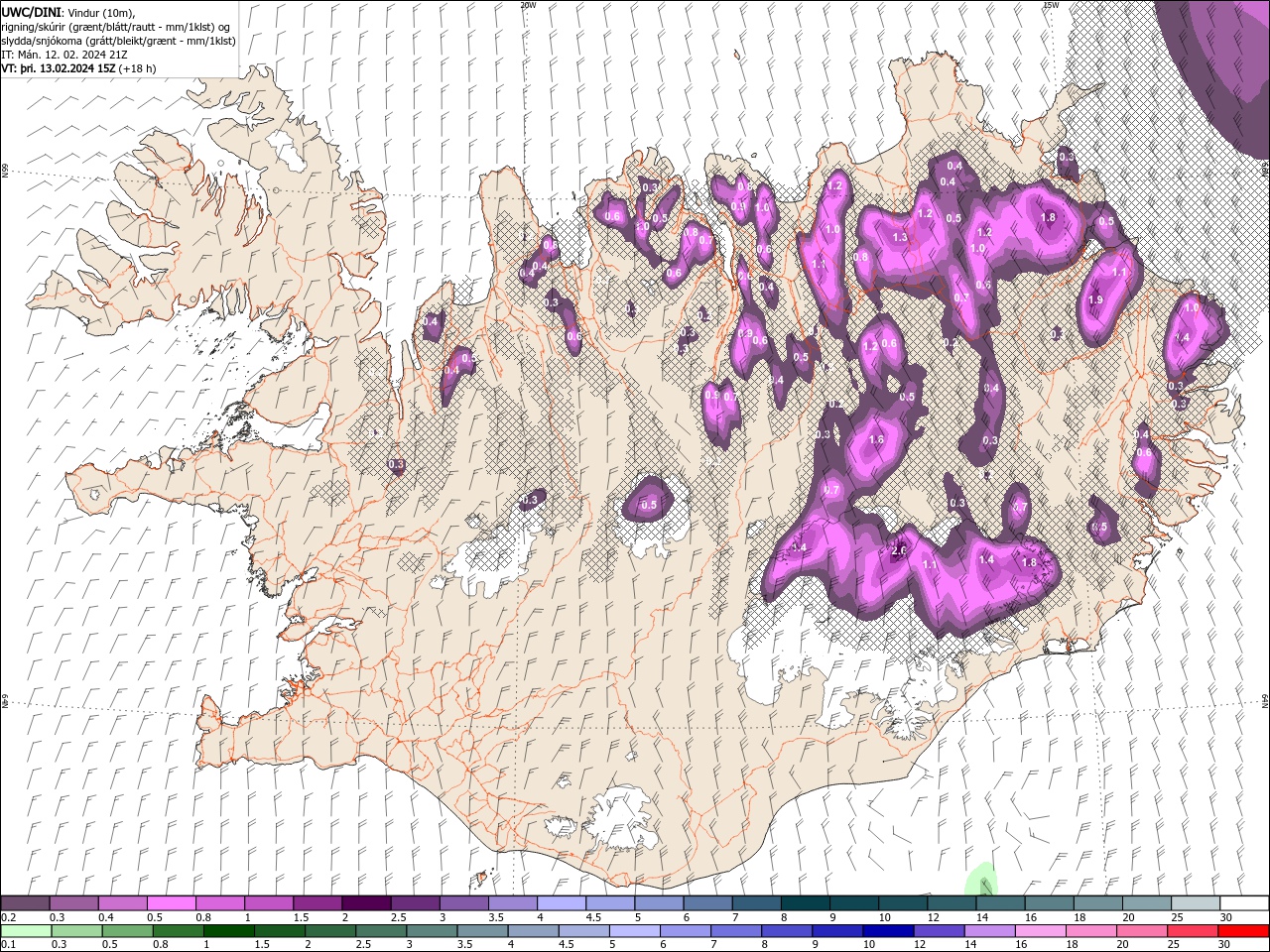The image size is (1270, 952).
Task: Click the light green rain patch off the south coast
Action: pyautogui.click(x=981, y=879)
